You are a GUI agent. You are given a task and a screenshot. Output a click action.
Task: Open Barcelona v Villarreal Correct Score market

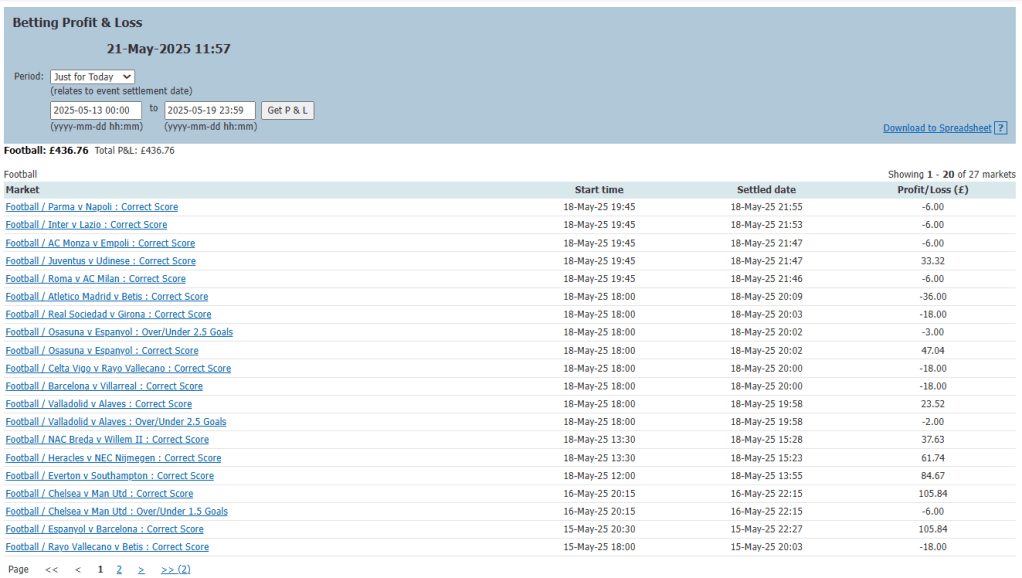pyautogui.click(x=104, y=386)
